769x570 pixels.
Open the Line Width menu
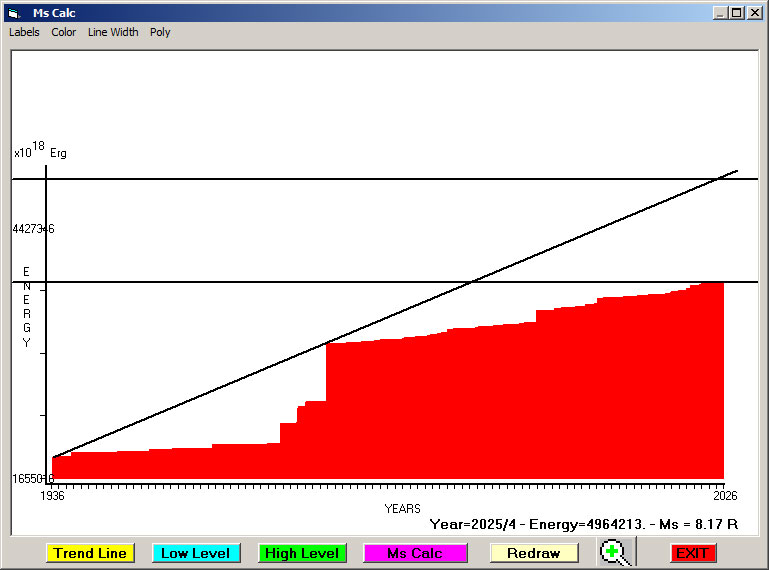pos(113,32)
